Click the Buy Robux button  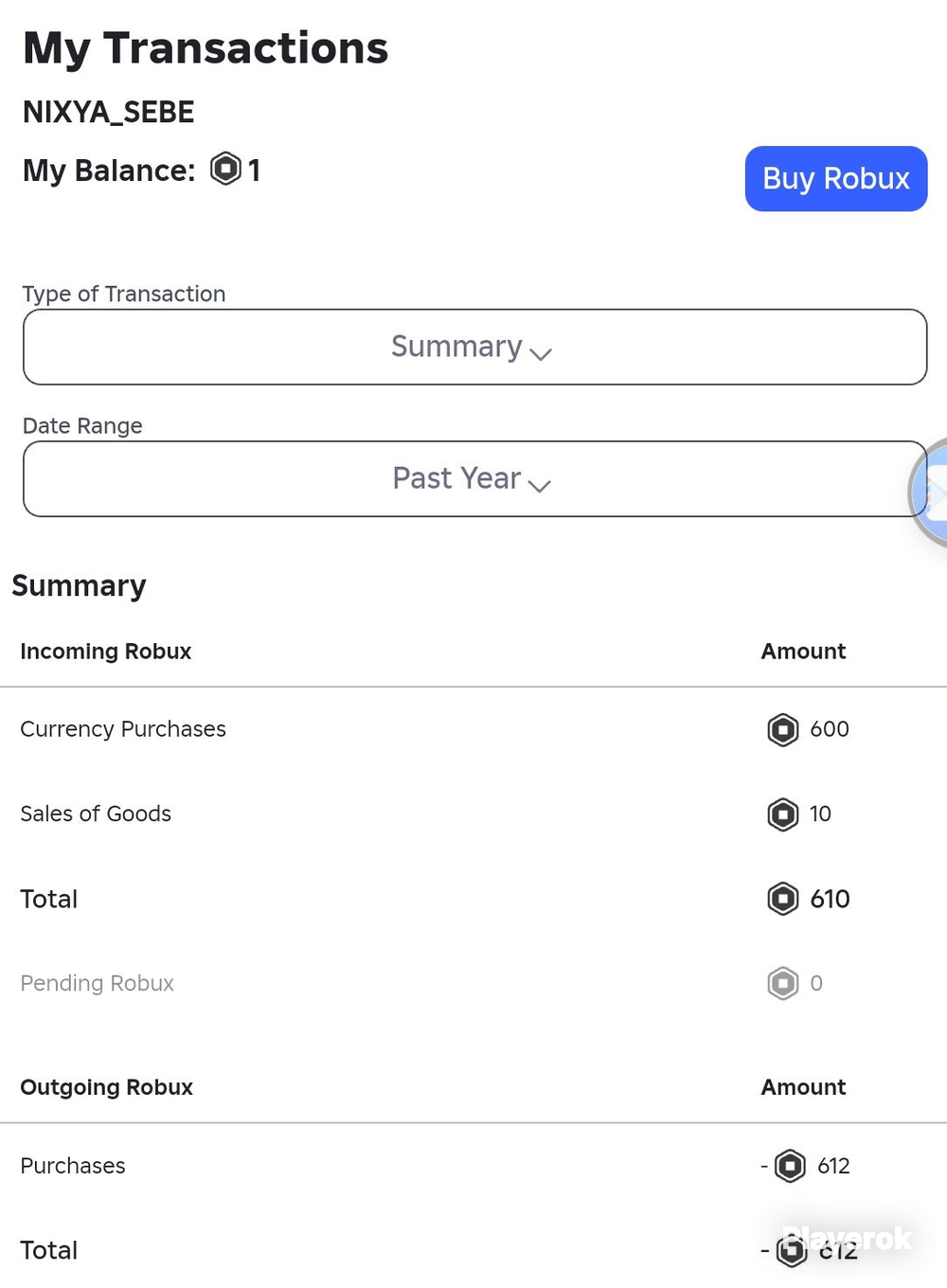click(836, 178)
